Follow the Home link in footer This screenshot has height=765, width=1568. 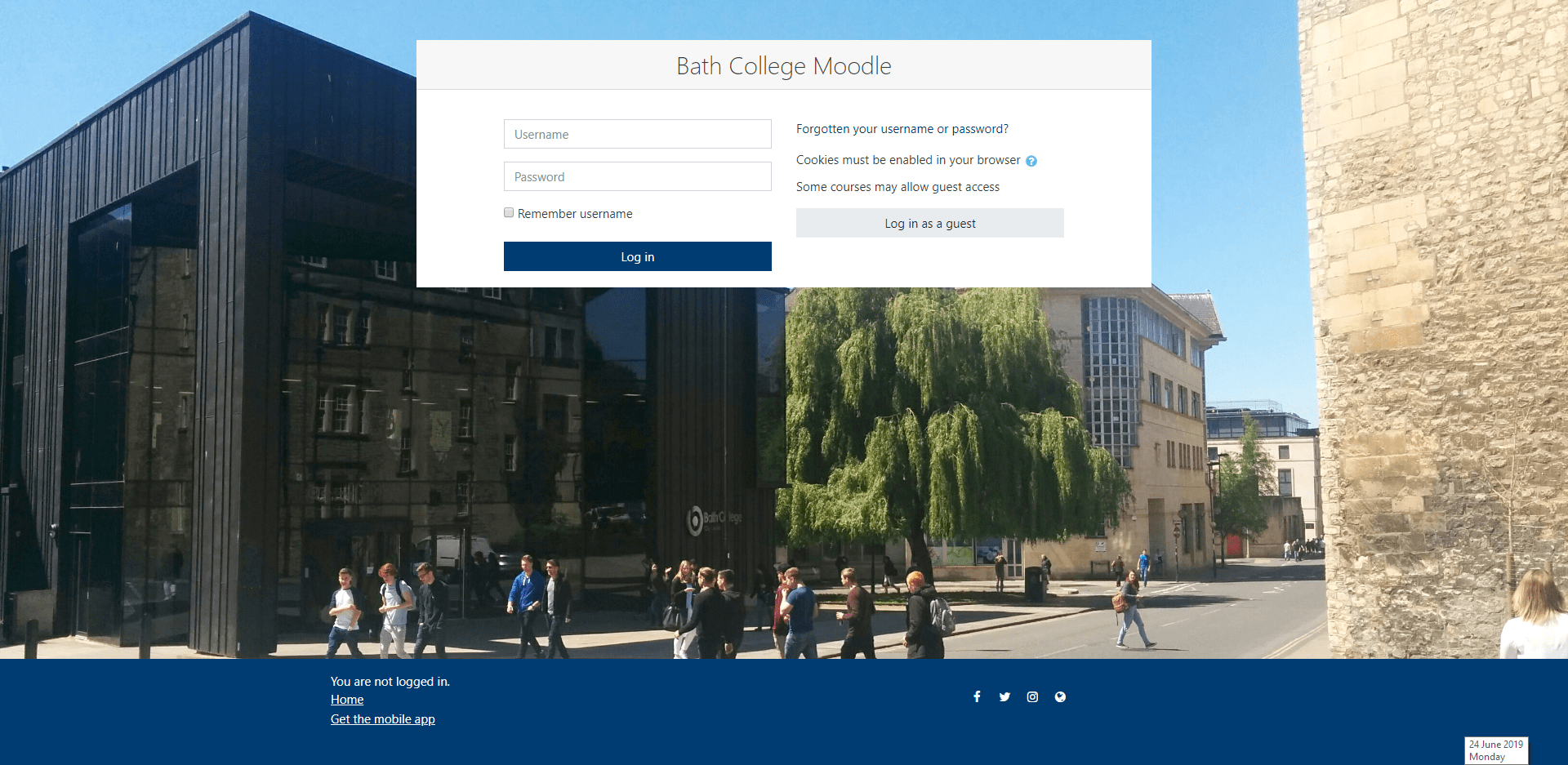click(x=347, y=700)
